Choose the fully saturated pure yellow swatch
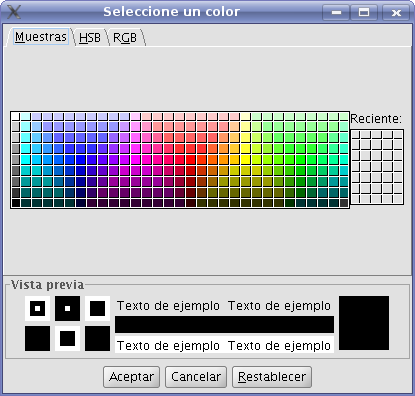 (246, 159)
